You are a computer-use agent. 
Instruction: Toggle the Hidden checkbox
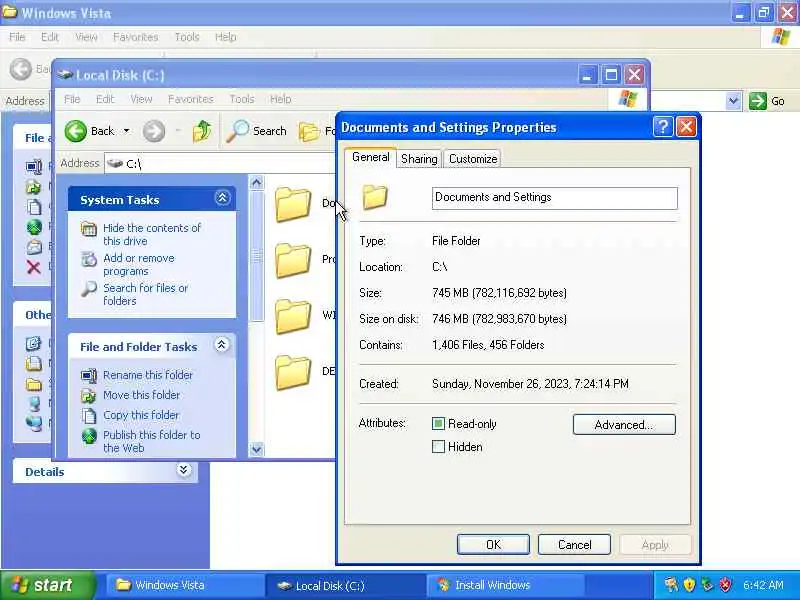[438, 446]
